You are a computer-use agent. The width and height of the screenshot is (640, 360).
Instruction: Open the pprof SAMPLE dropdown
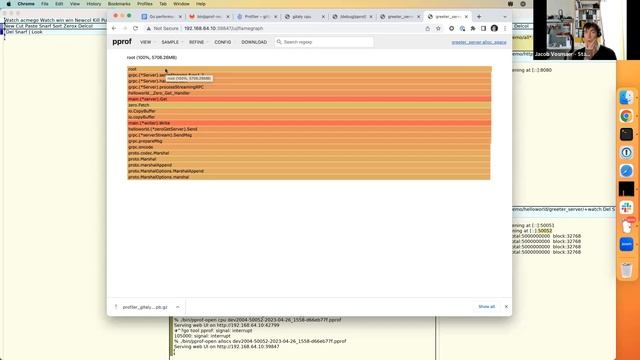coord(171,42)
